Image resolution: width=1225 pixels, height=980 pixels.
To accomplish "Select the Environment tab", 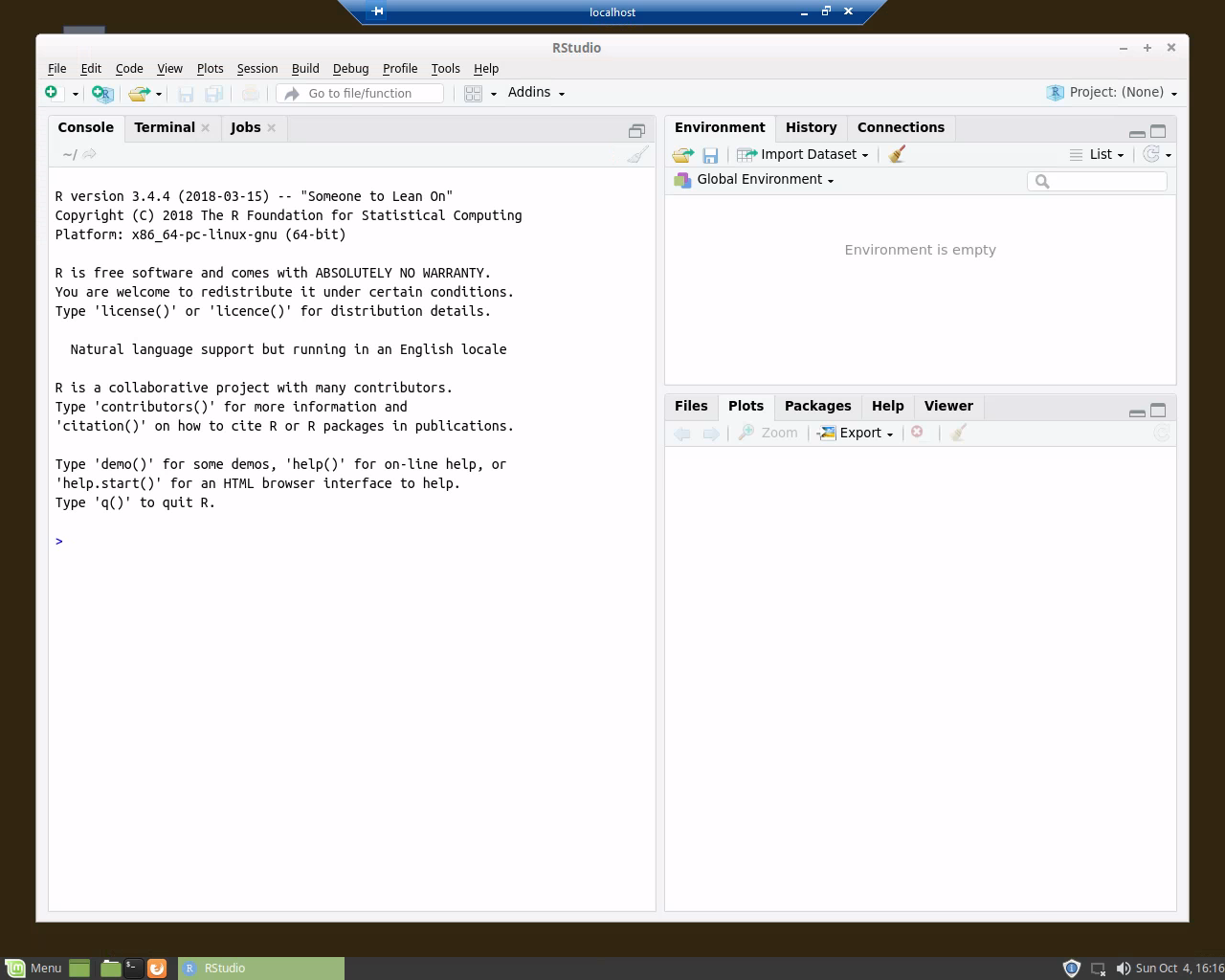I will [720, 127].
